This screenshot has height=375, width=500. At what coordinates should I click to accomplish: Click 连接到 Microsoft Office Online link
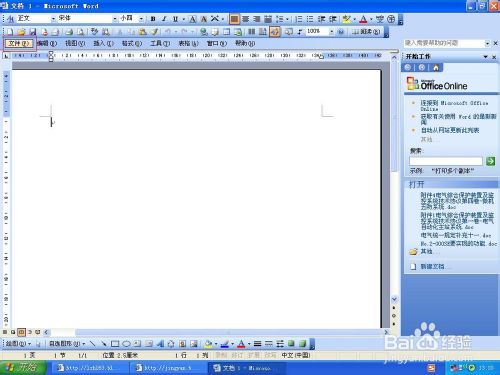click(454, 106)
